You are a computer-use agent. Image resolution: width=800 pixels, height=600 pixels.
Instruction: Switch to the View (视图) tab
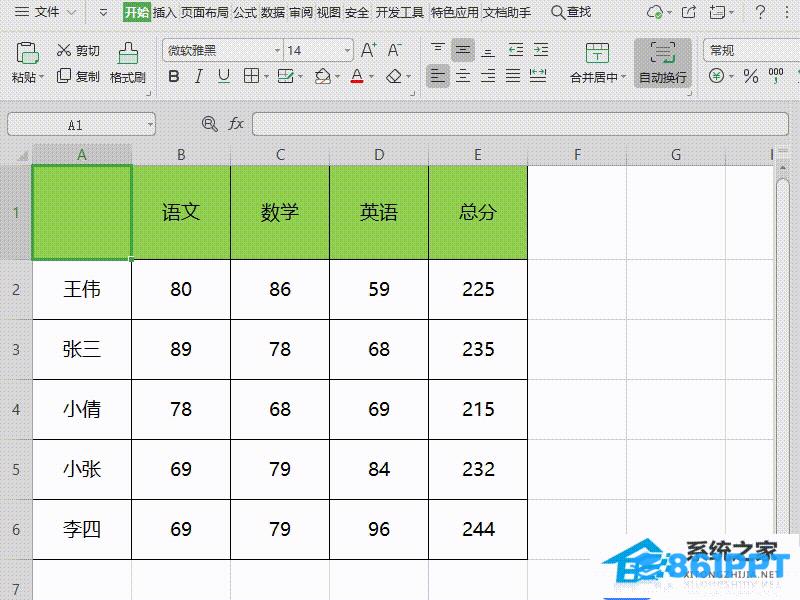[329, 12]
